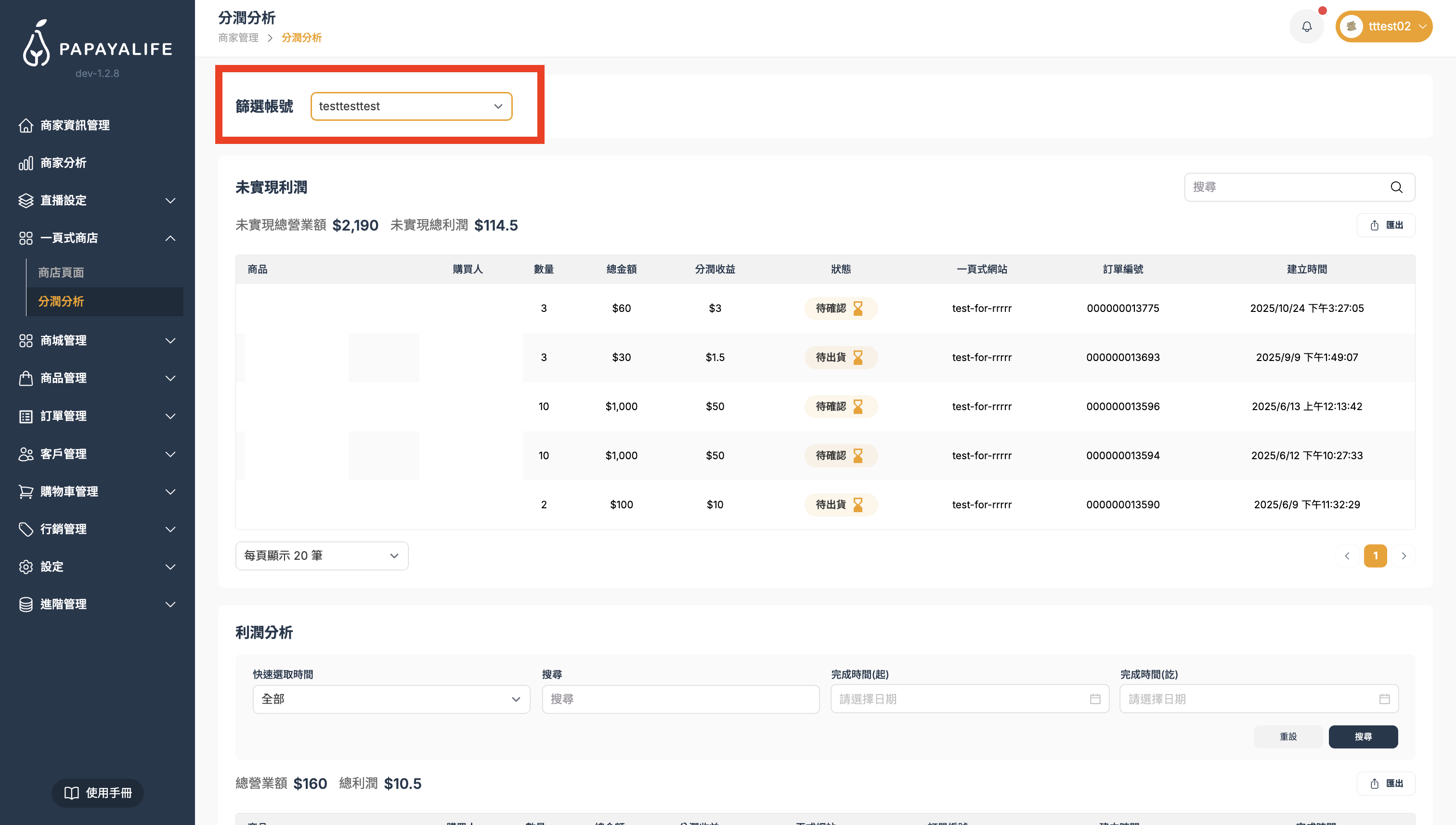Select the 商店頁面 submenu item
The image size is (1456, 825).
coord(61,272)
